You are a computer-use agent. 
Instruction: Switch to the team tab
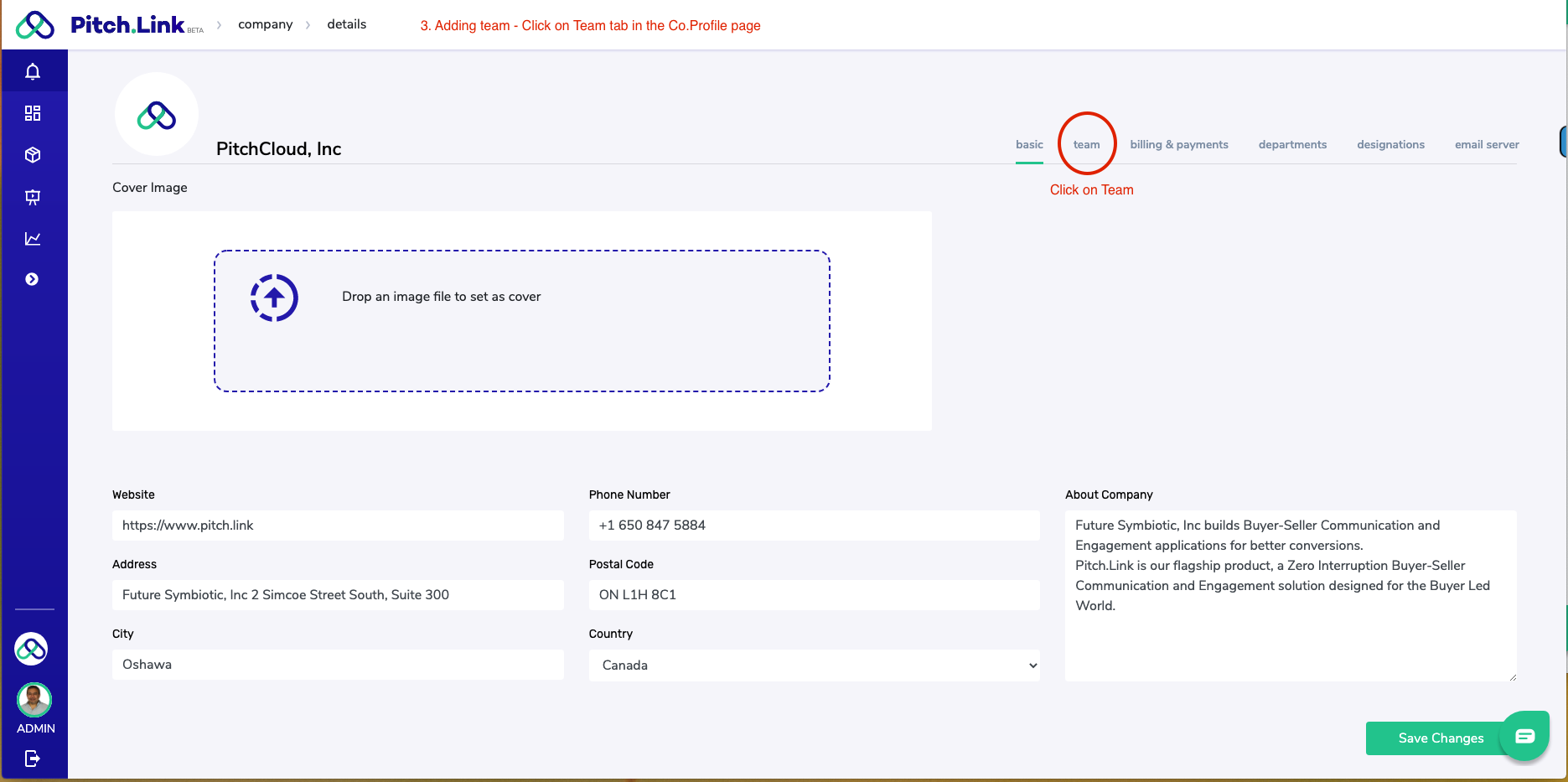pos(1086,144)
